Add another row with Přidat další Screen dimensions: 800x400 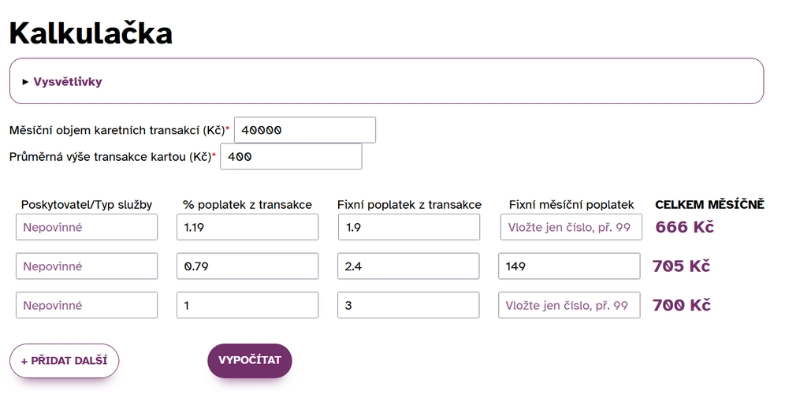(64, 361)
